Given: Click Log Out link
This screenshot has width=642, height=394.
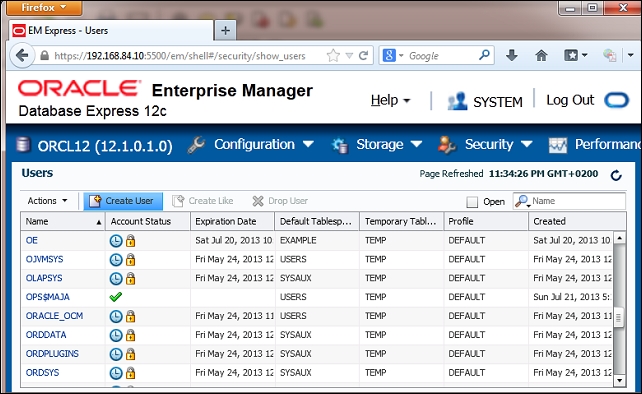Looking at the screenshot, I should (570, 100).
